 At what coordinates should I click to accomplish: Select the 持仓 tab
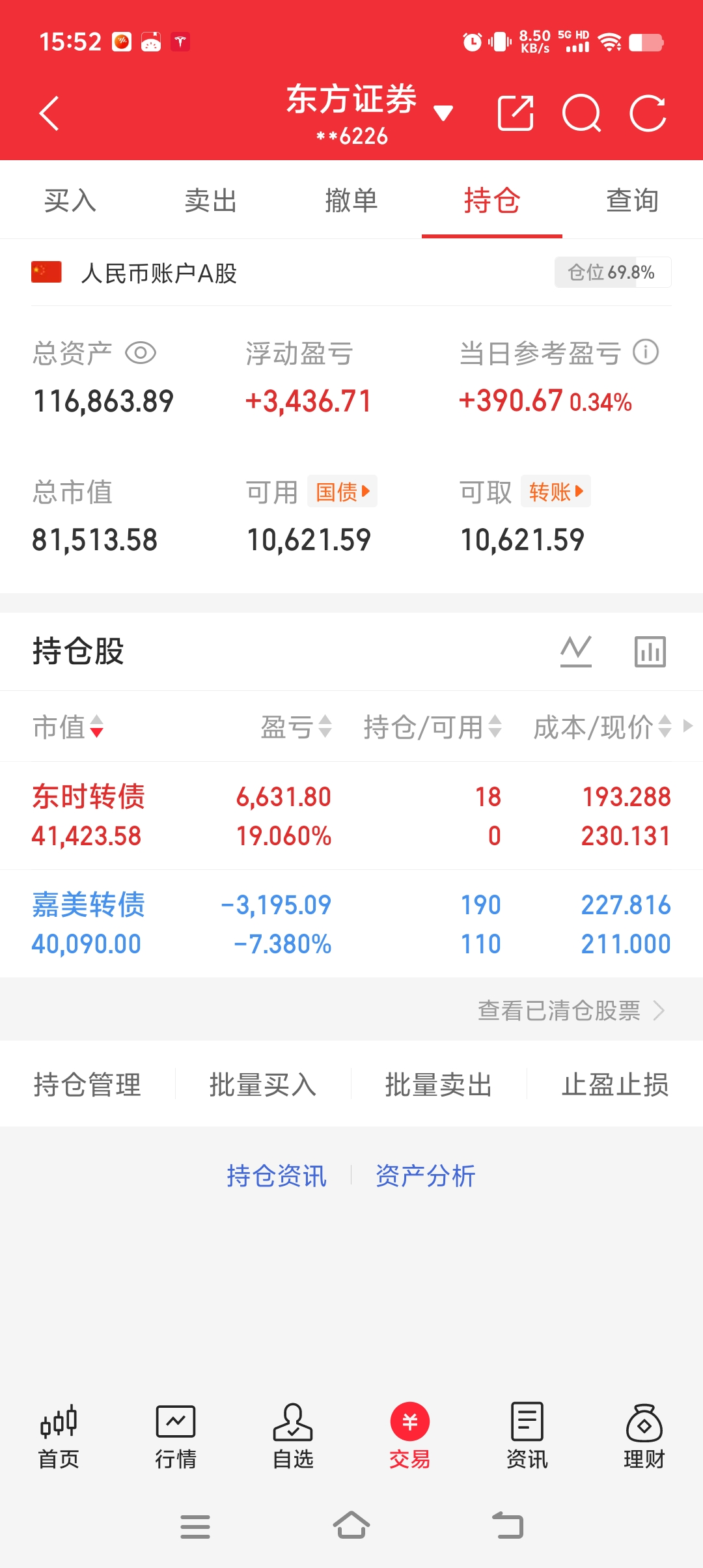click(492, 200)
